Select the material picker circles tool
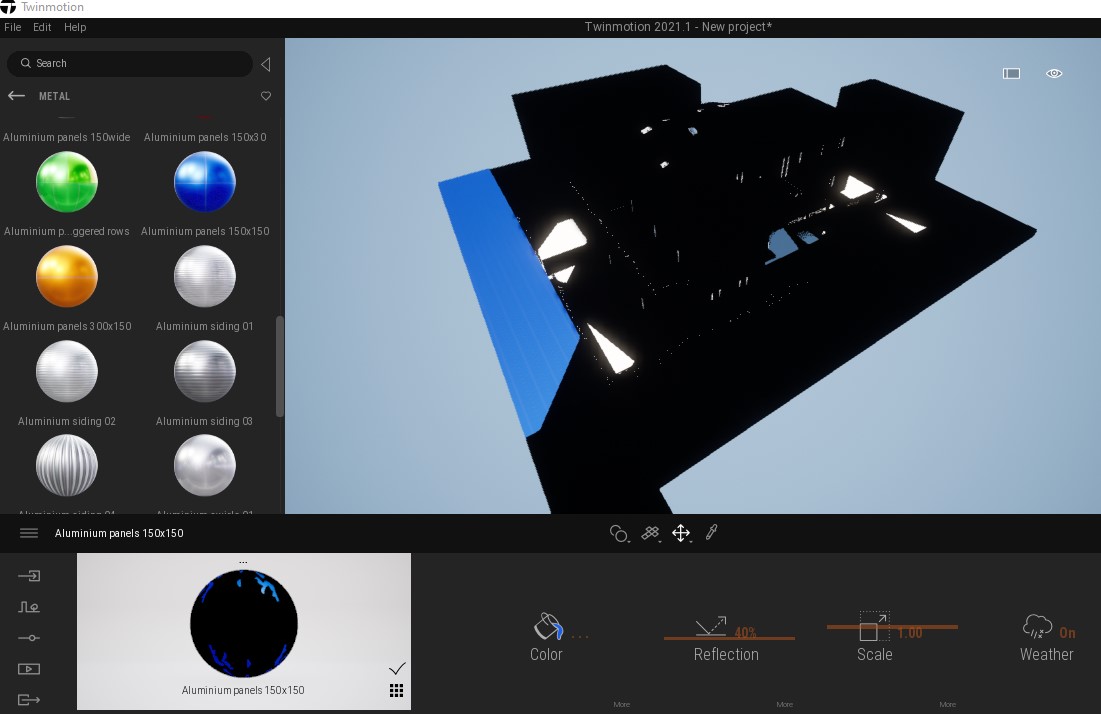 pyautogui.click(x=619, y=534)
